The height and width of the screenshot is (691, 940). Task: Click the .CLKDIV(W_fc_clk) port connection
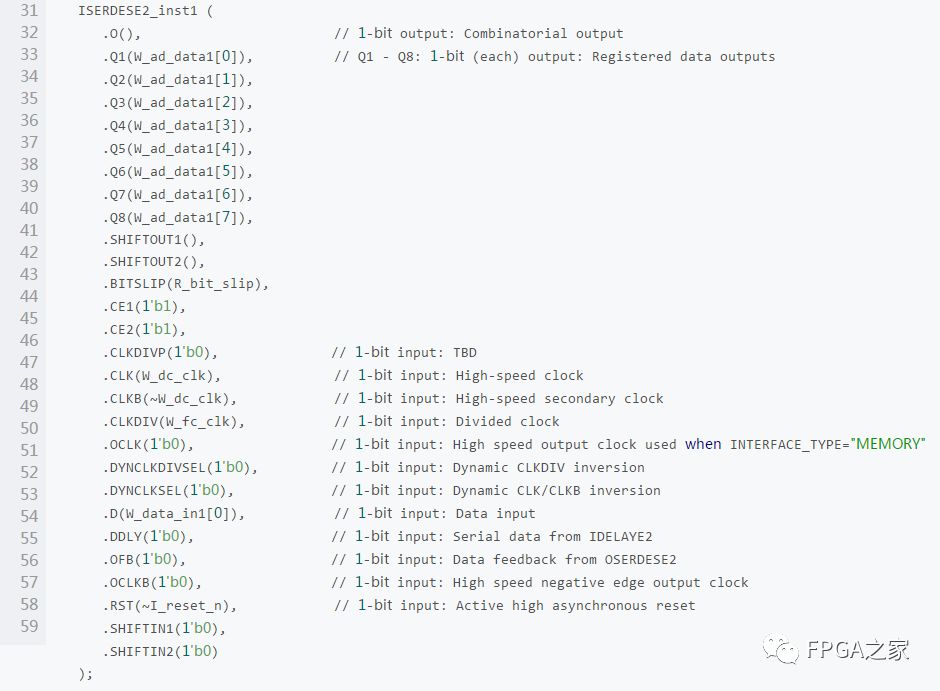174,422
